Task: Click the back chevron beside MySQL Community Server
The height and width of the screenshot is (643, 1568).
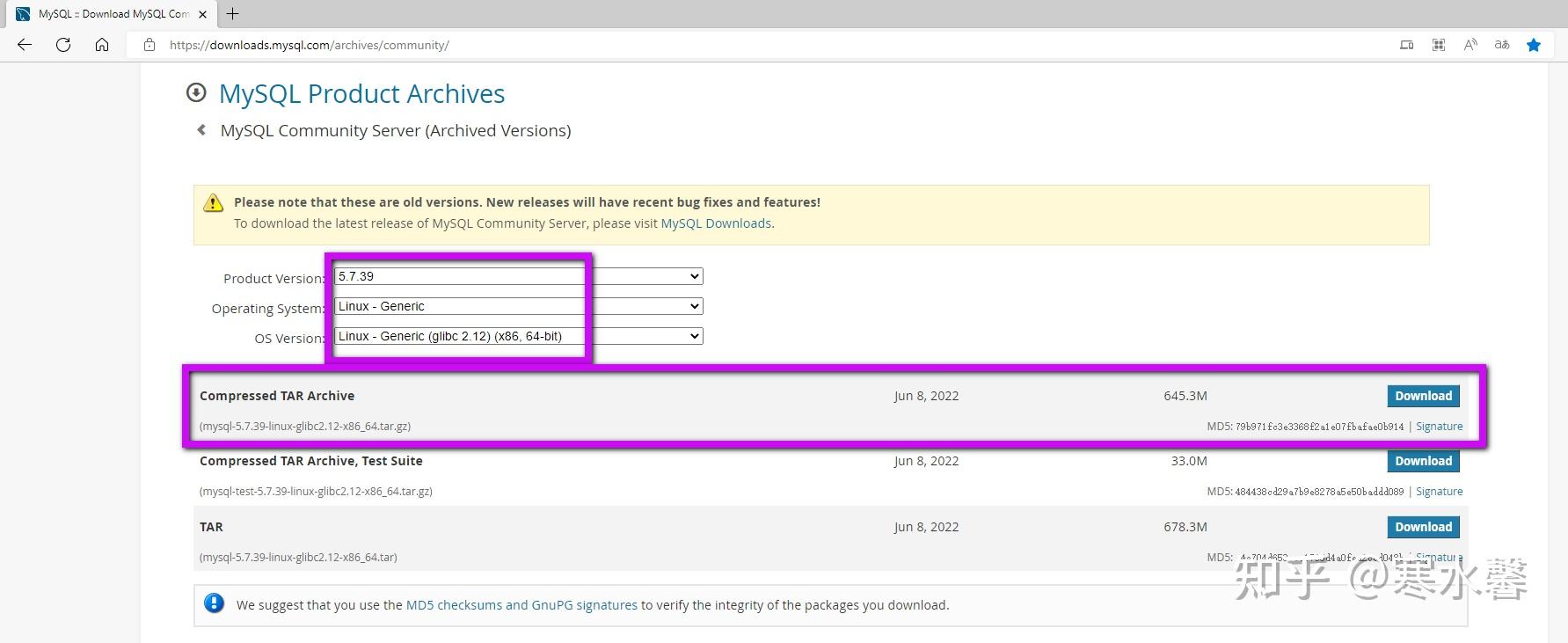Action: [201, 130]
